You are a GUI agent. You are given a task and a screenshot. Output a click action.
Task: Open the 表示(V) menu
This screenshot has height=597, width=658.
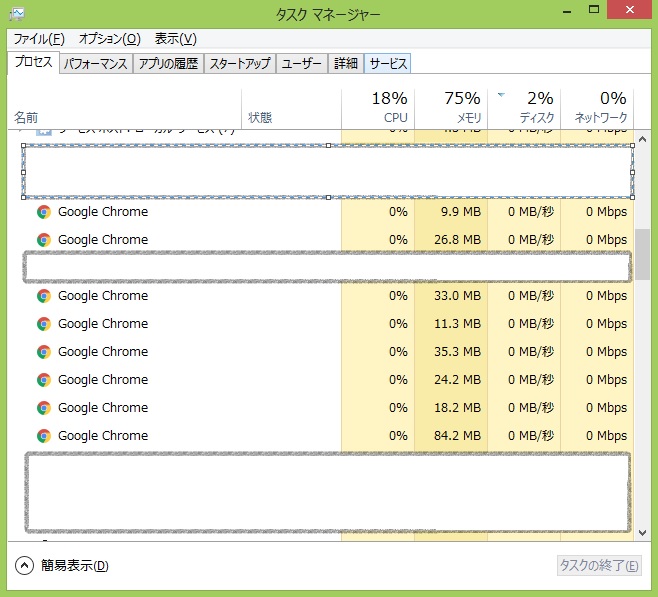175,39
